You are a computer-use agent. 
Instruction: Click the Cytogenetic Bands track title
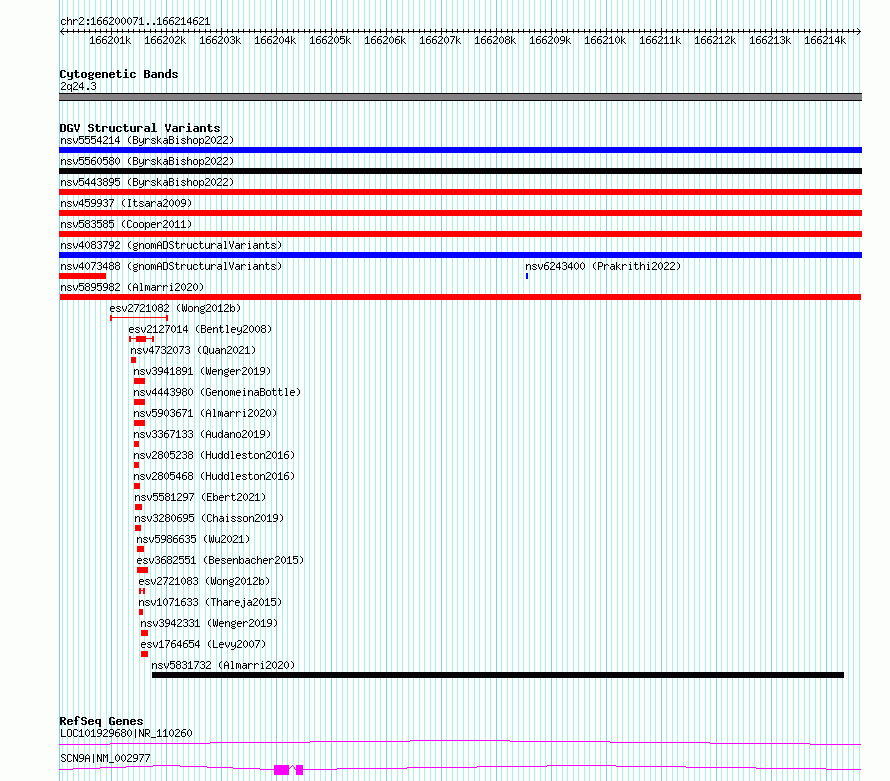[x=119, y=74]
